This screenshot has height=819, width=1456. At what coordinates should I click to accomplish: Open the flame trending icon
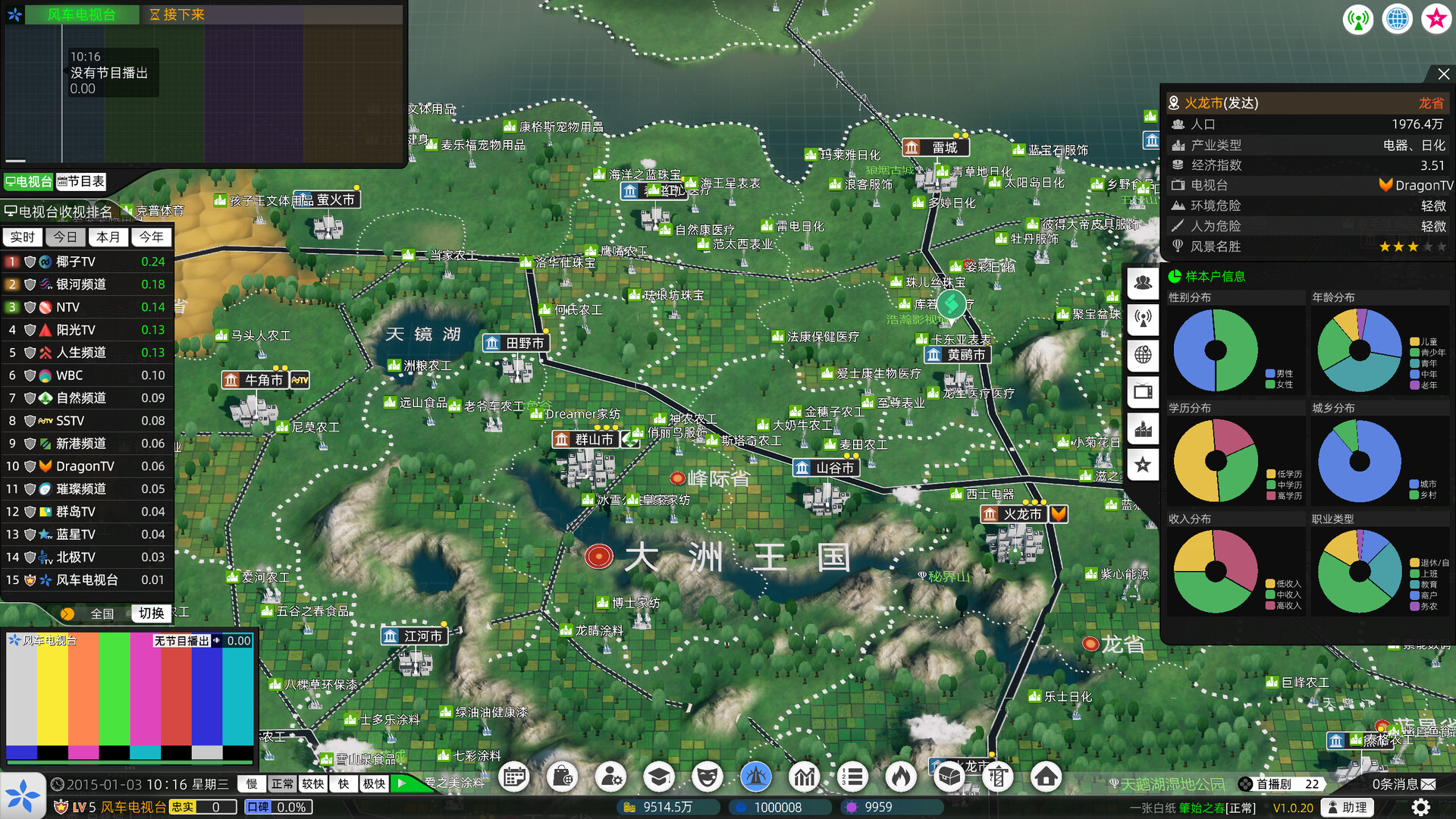[x=901, y=777]
